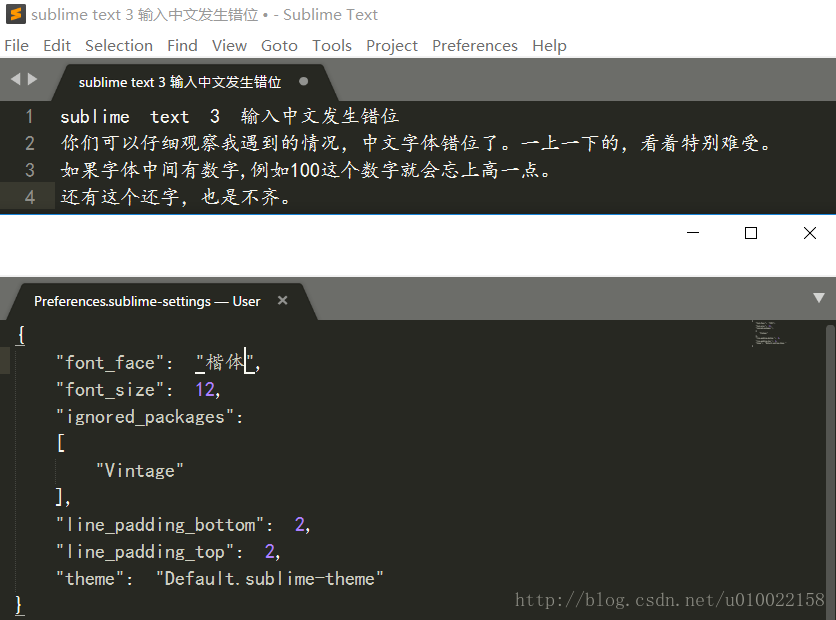Maximize the settings window
Image resolution: width=836 pixels, height=620 pixels.
(751, 233)
